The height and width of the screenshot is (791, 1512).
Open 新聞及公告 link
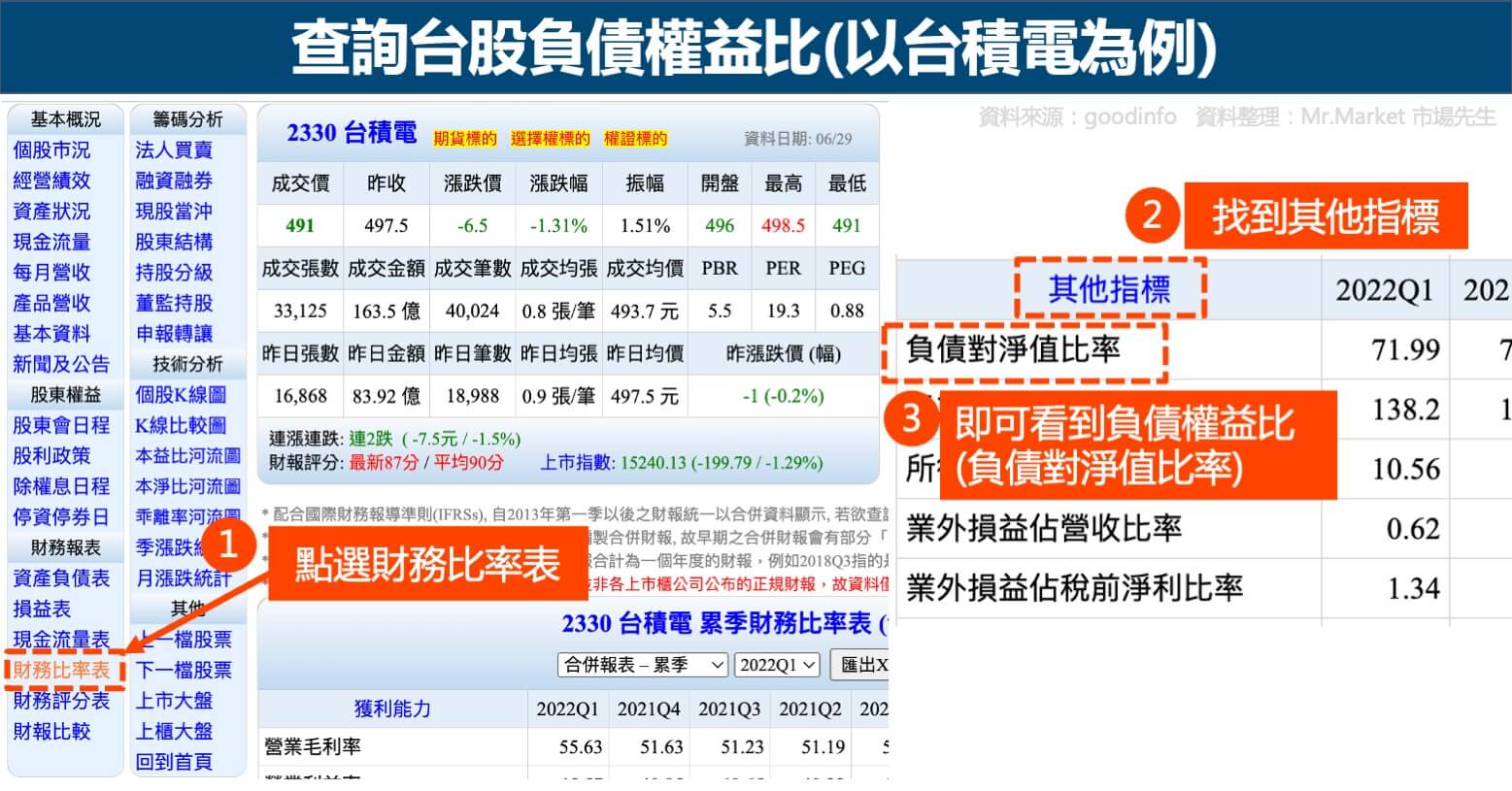[x=61, y=364]
